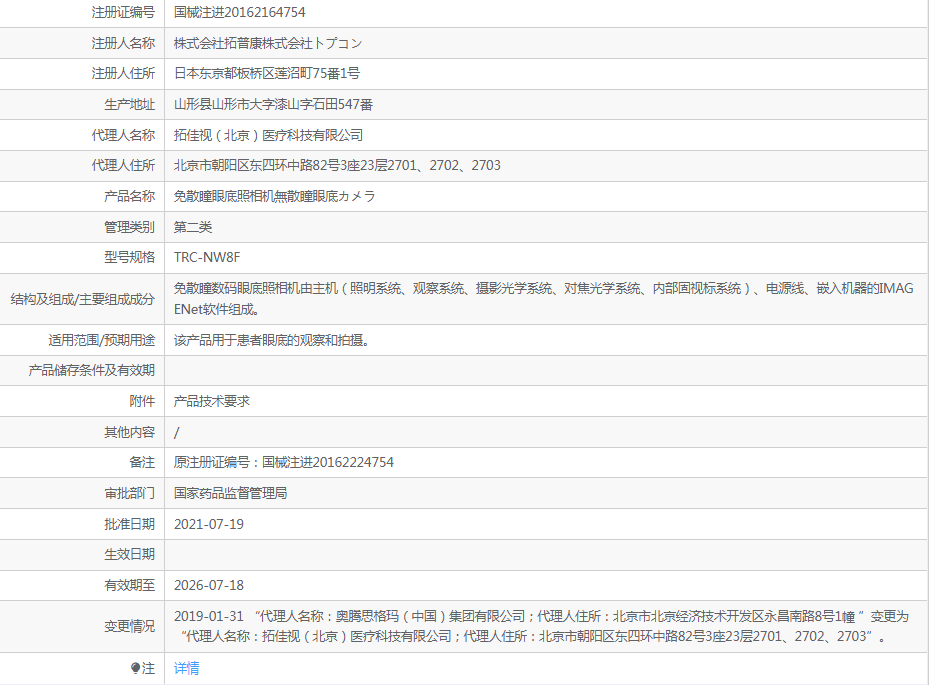The height and width of the screenshot is (685, 930).
Task: Click the 代理人住所 row label
Action: click(123, 165)
